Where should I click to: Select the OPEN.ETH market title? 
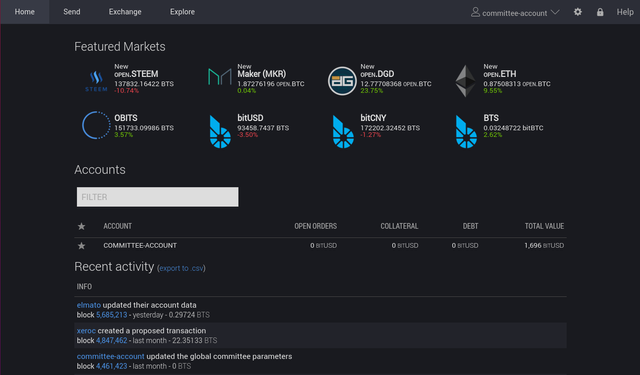(x=500, y=74)
